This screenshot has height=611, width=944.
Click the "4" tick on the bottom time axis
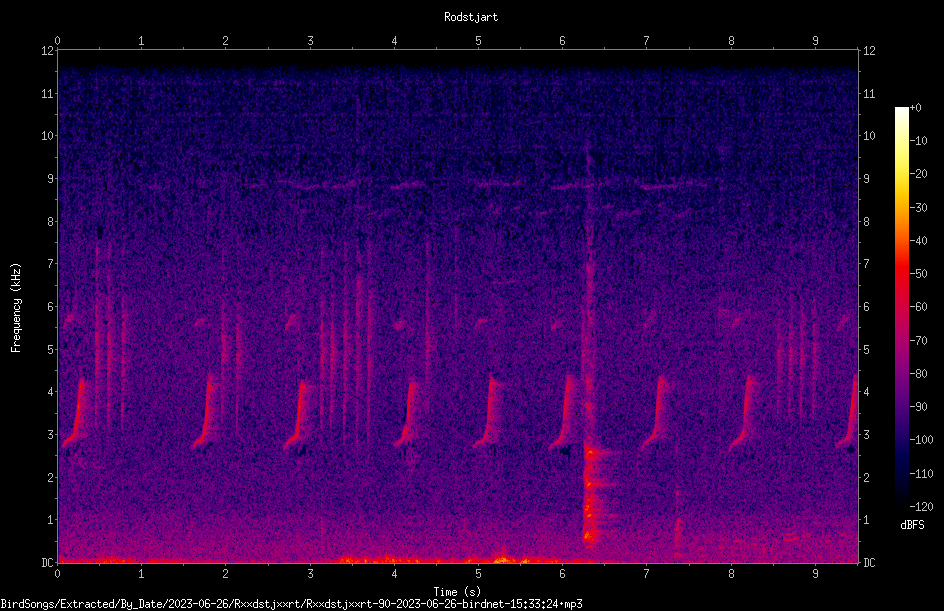pyautogui.click(x=394, y=574)
